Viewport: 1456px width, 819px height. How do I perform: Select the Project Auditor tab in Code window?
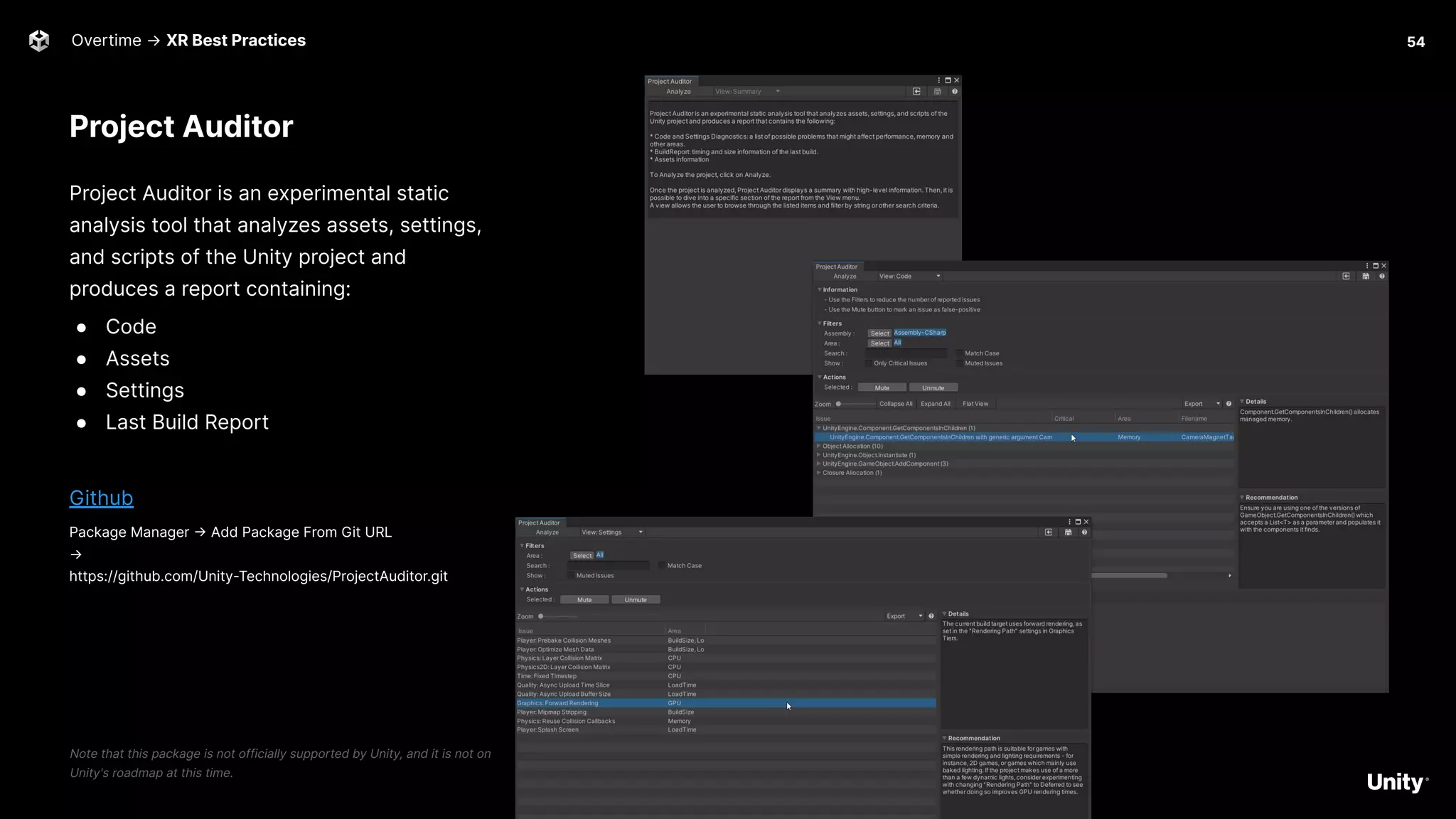point(837,267)
